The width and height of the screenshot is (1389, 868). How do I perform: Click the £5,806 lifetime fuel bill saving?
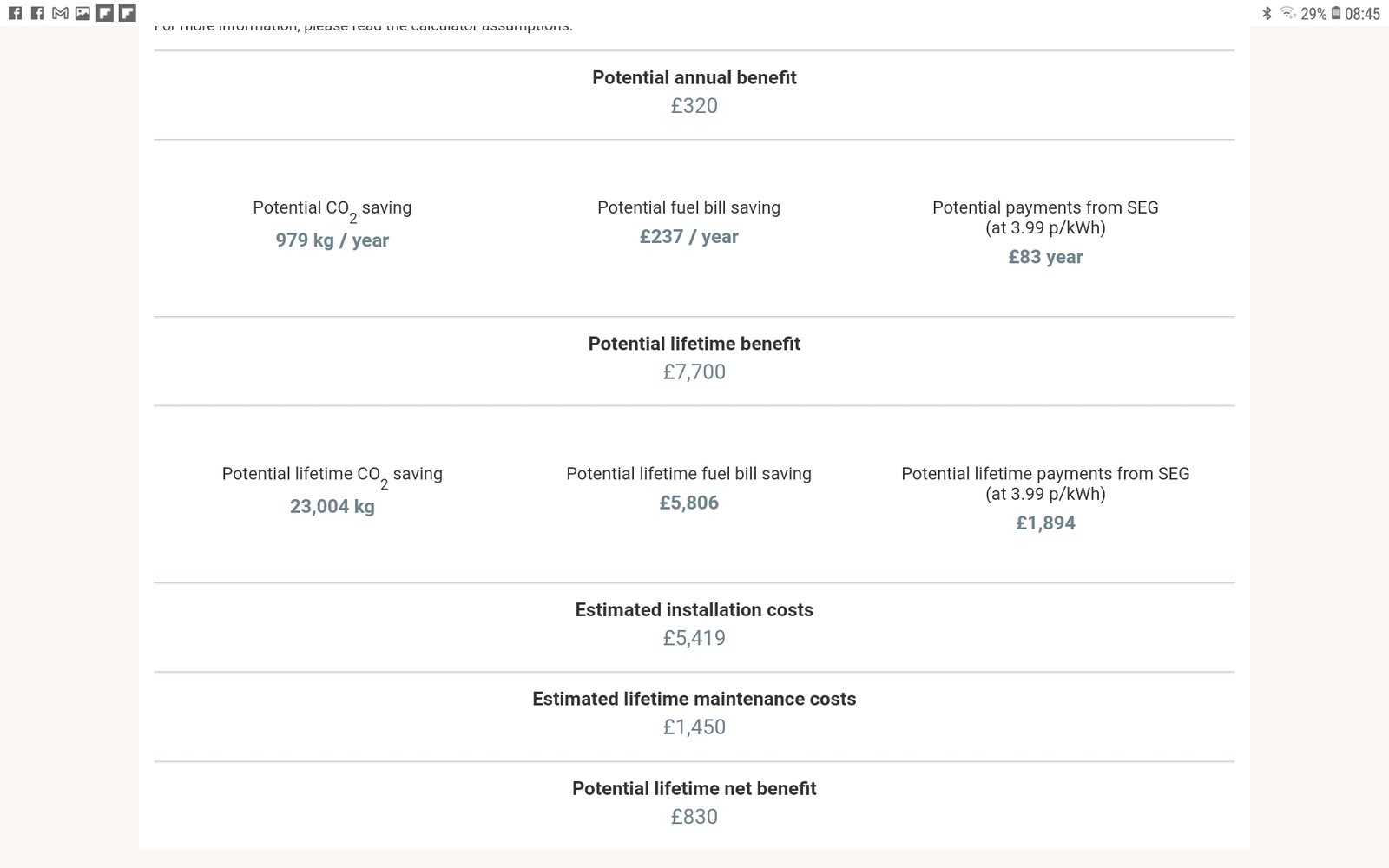689,503
